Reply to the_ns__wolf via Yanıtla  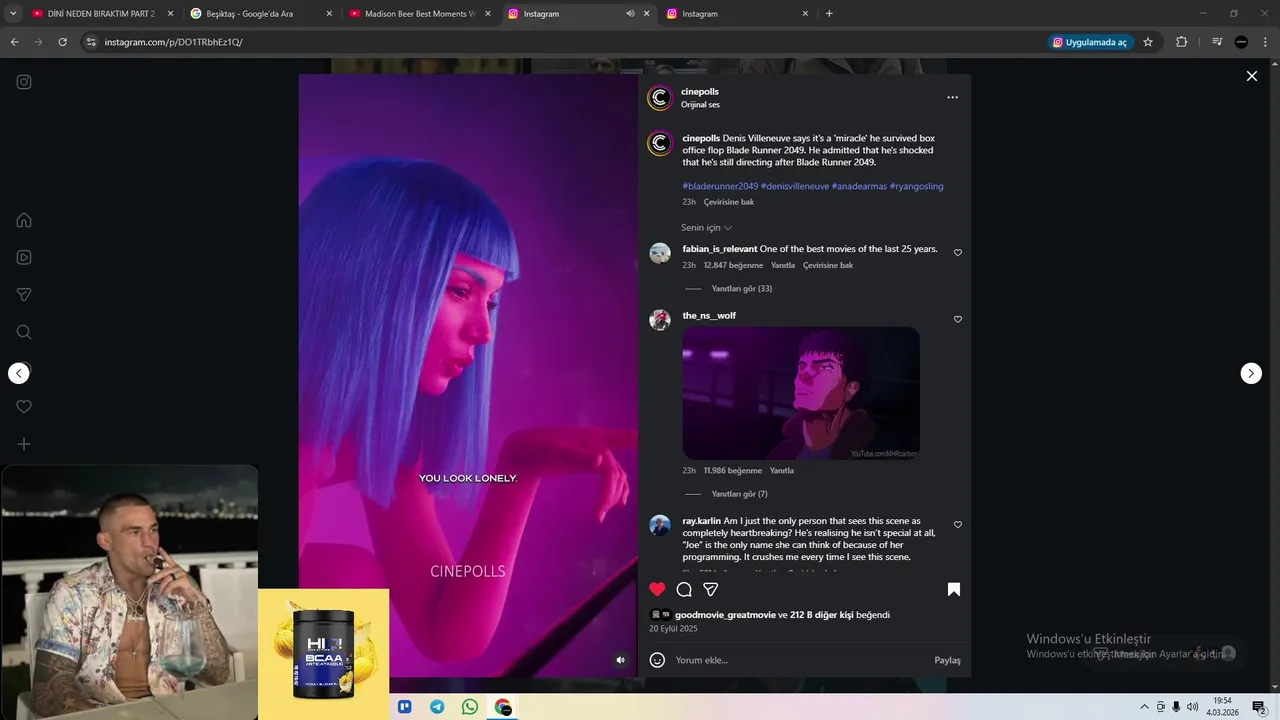tap(782, 471)
